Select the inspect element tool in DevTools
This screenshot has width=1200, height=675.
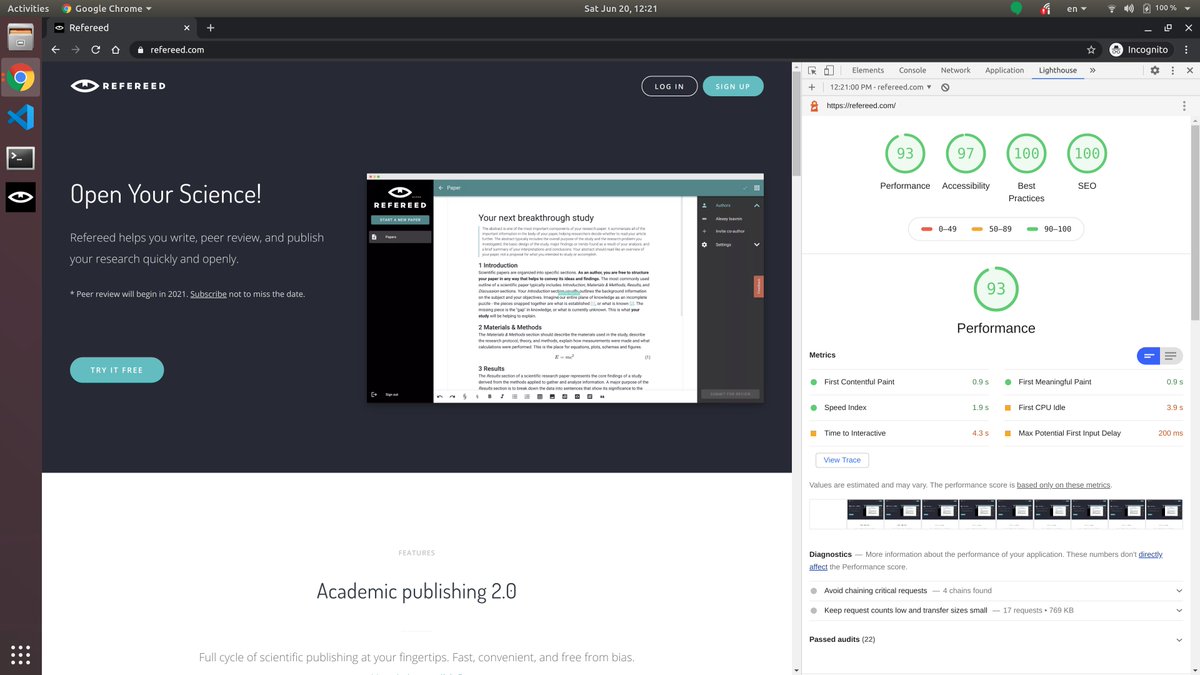click(x=811, y=70)
